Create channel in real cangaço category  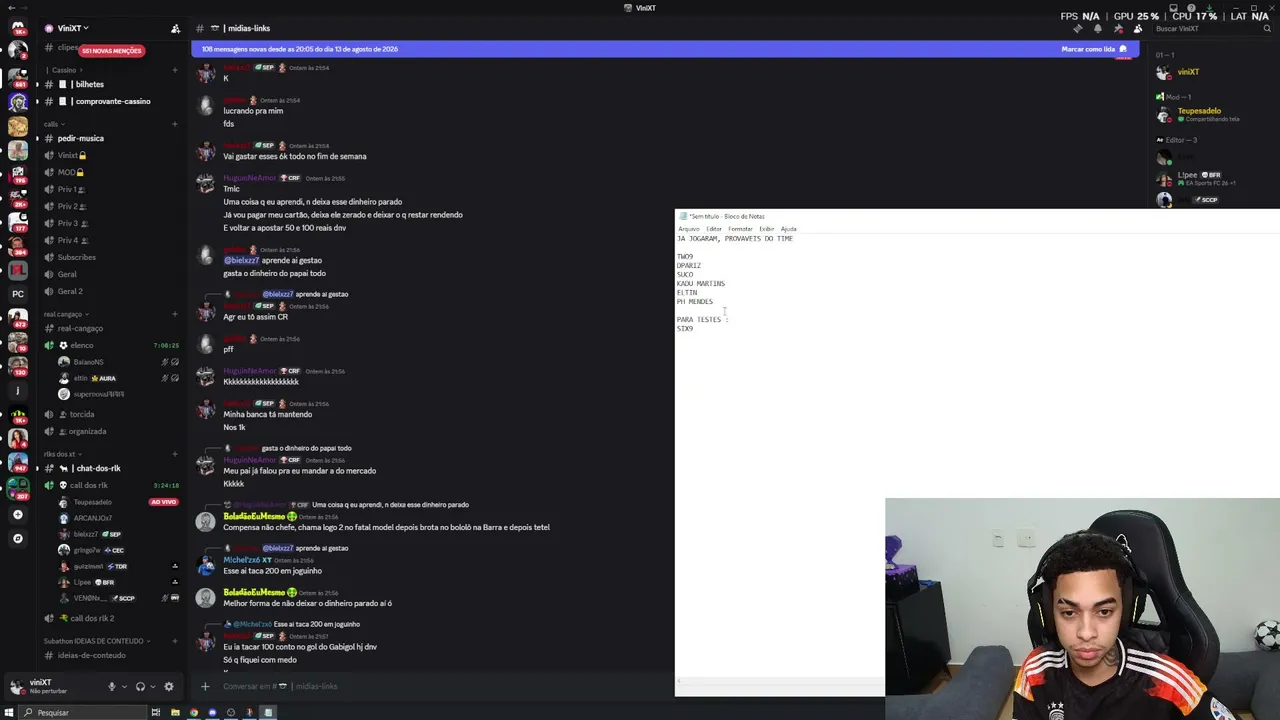[175, 314]
